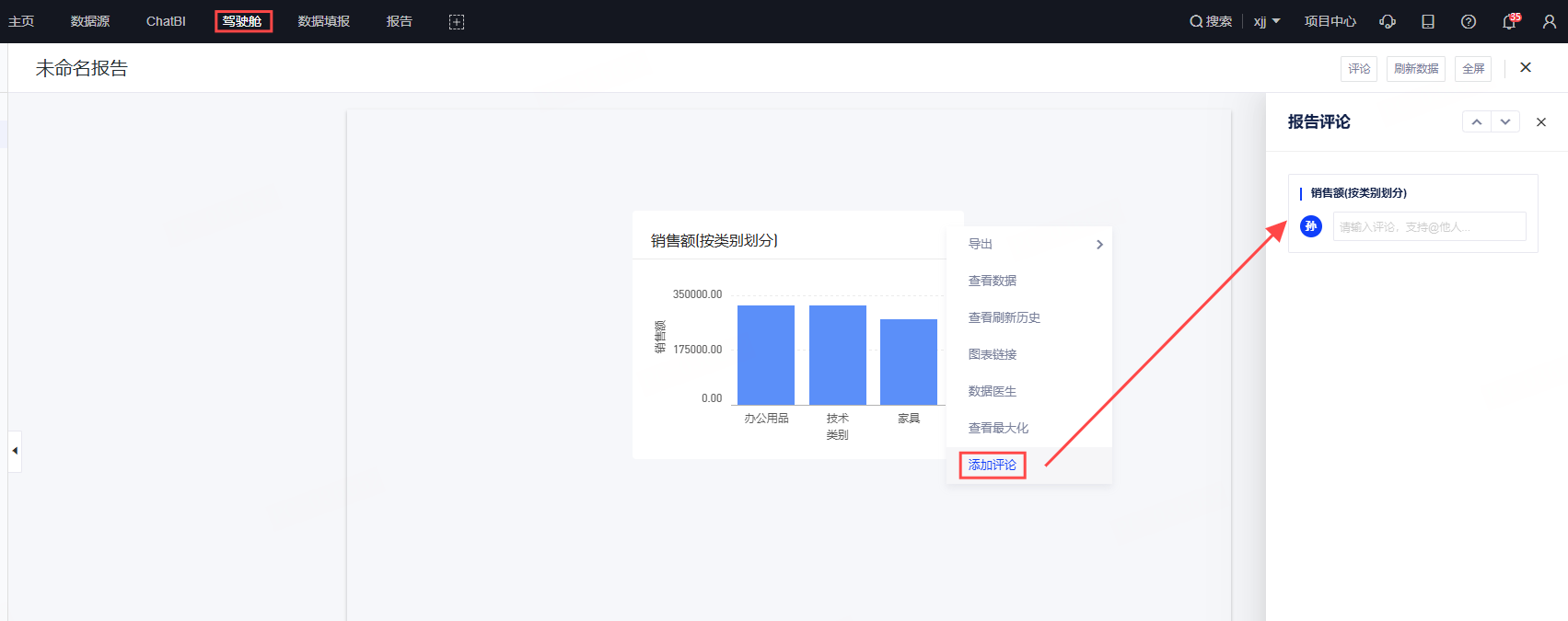This screenshot has width=1568, height=621.
Task: Expand the Export submenu arrow
Action: click(x=1099, y=245)
